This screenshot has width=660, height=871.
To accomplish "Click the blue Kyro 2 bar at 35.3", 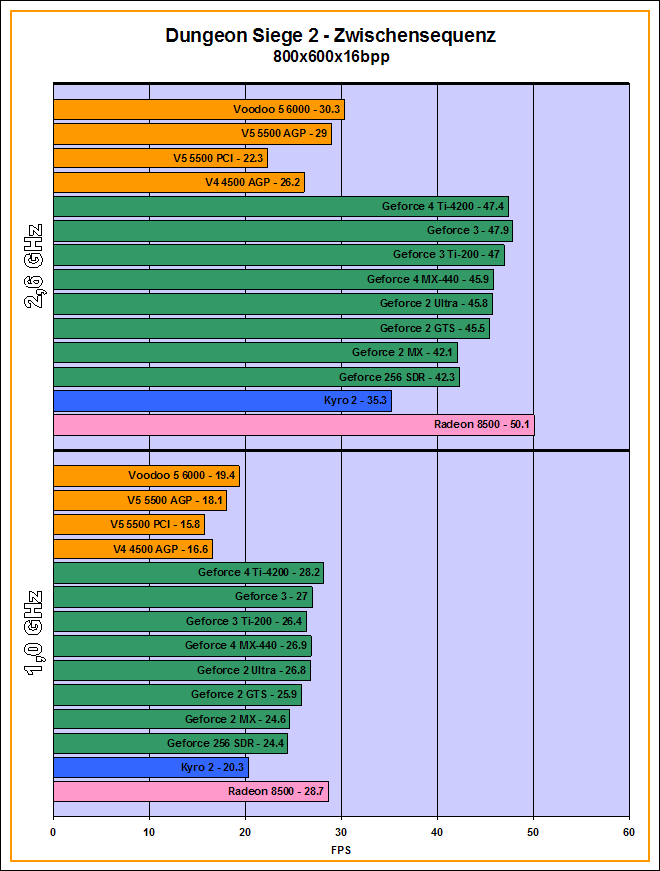I will (x=221, y=401).
